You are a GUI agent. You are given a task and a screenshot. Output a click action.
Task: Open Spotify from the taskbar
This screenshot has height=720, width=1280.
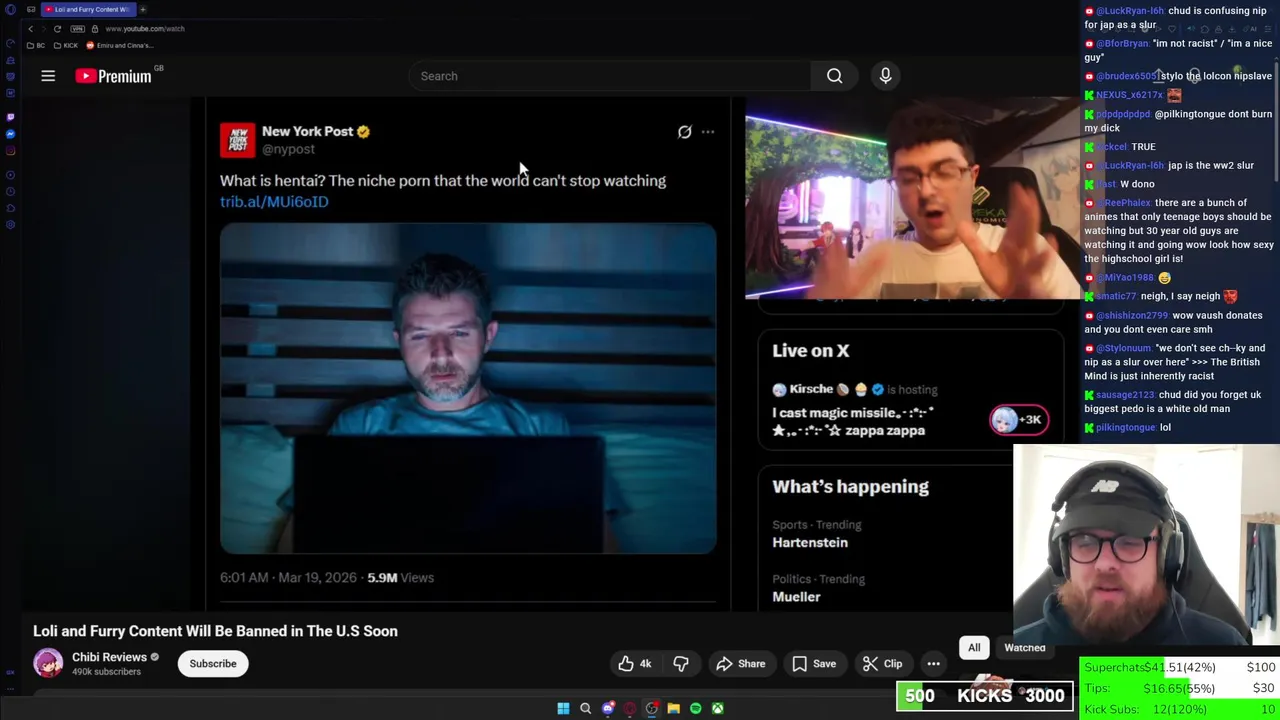tap(696, 709)
